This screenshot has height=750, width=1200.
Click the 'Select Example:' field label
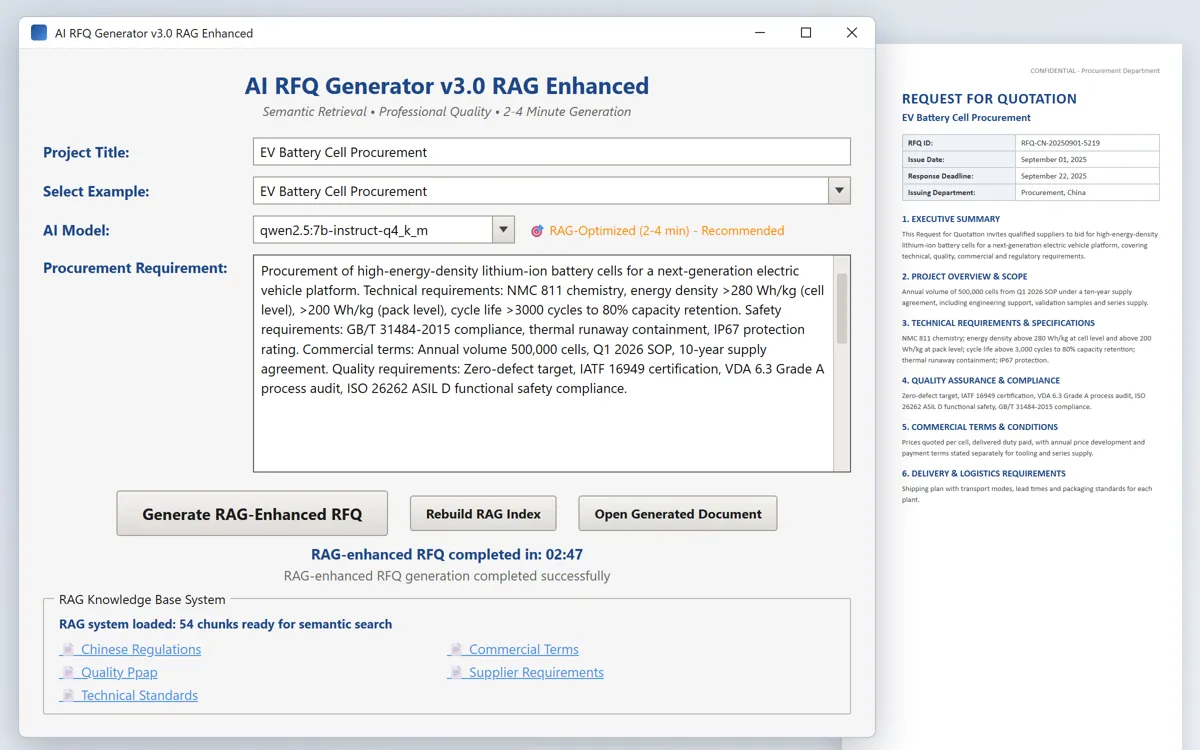point(96,191)
